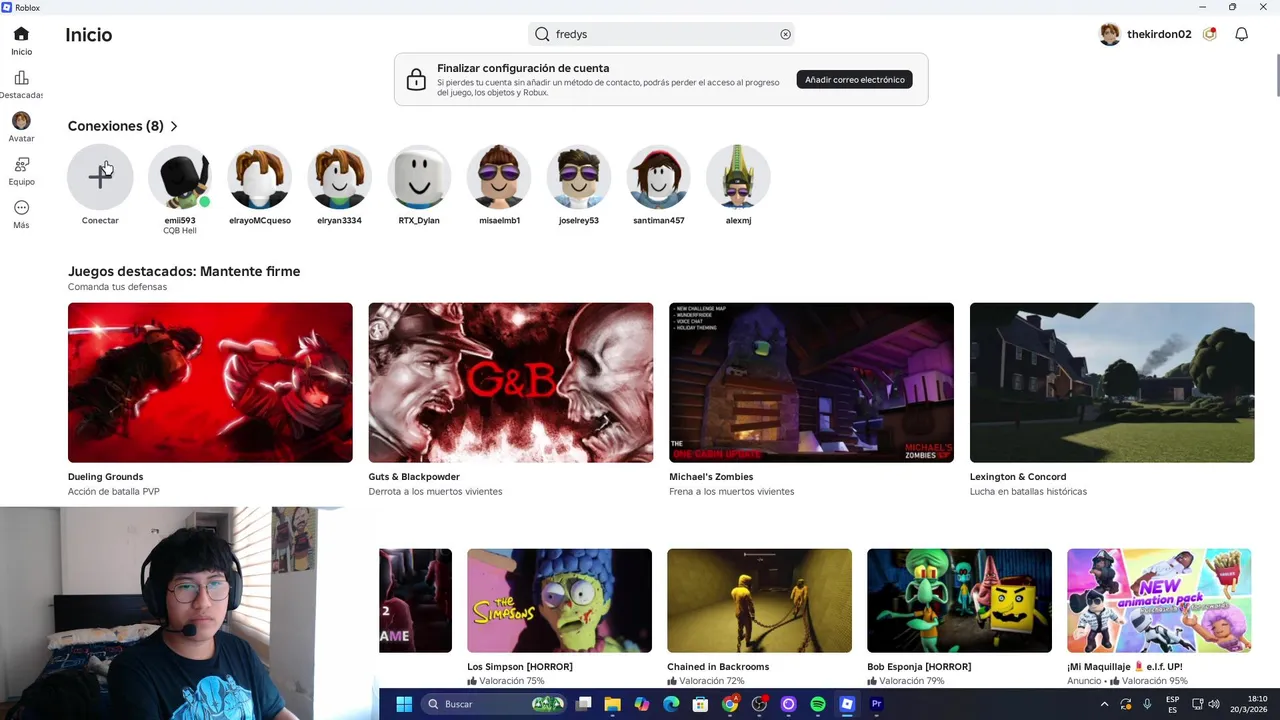Click the padlock icon in account banner
This screenshot has width=1280, height=720.
point(416,79)
